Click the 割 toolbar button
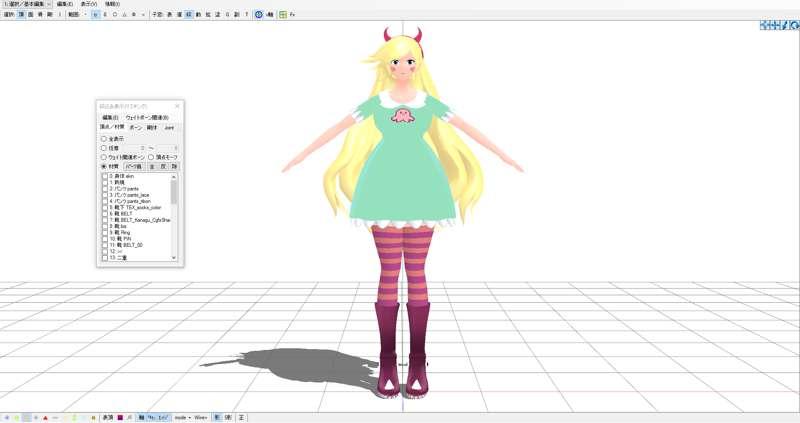The width and height of the screenshot is (800, 423). pyautogui.click(x=237, y=14)
